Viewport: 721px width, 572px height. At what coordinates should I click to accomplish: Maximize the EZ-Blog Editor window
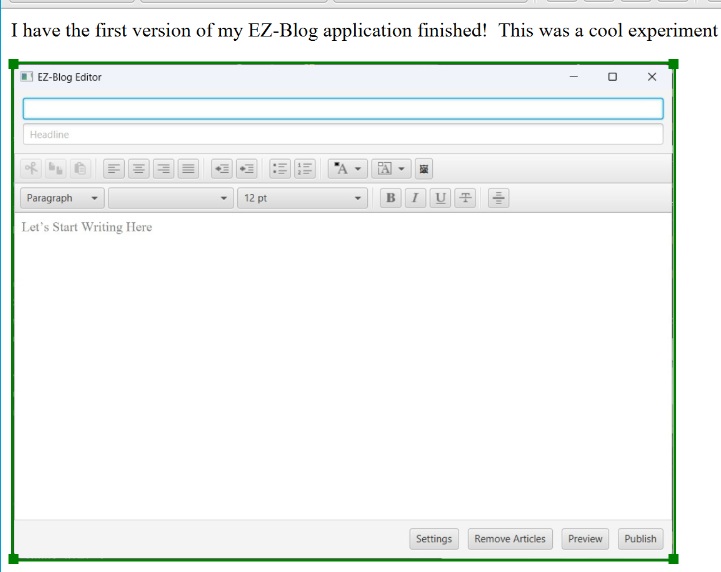point(612,77)
